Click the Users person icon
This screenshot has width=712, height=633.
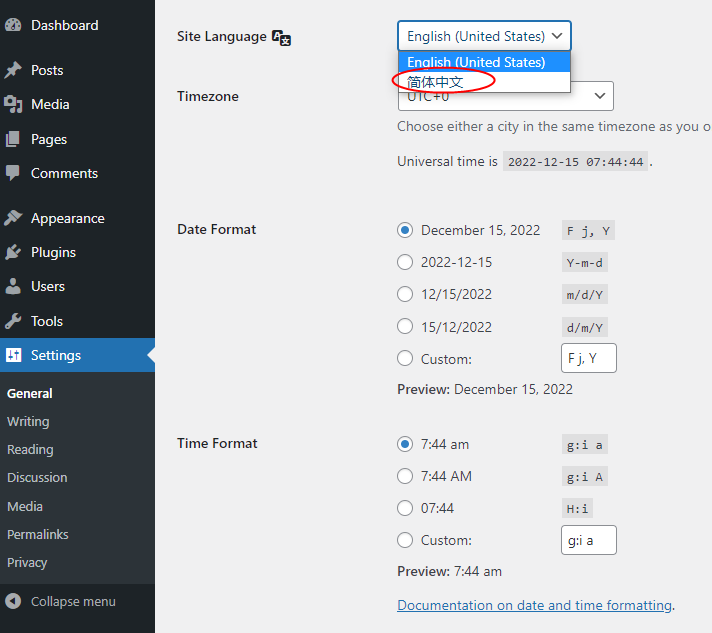[13, 286]
